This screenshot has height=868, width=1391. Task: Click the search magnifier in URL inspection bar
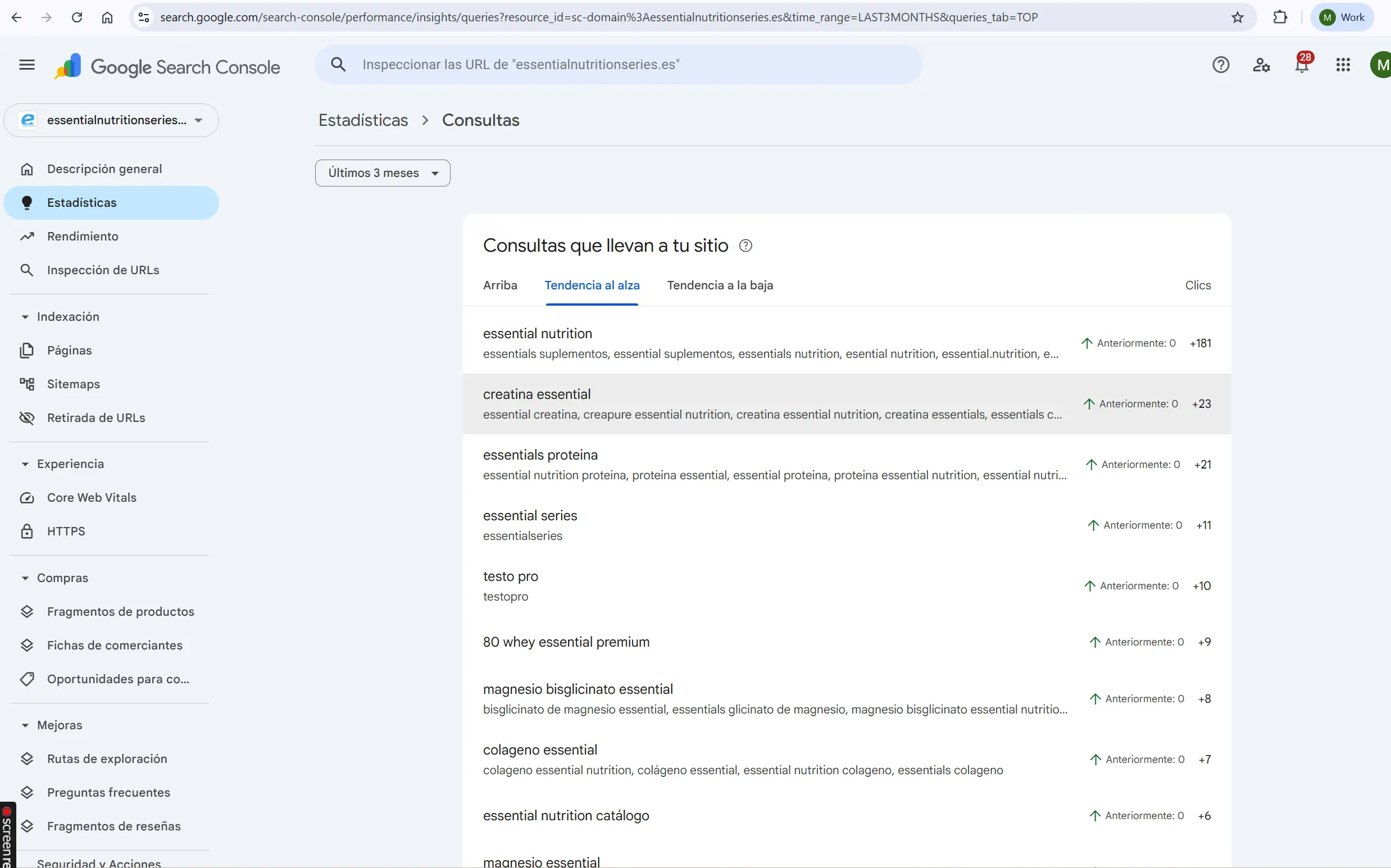click(338, 64)
